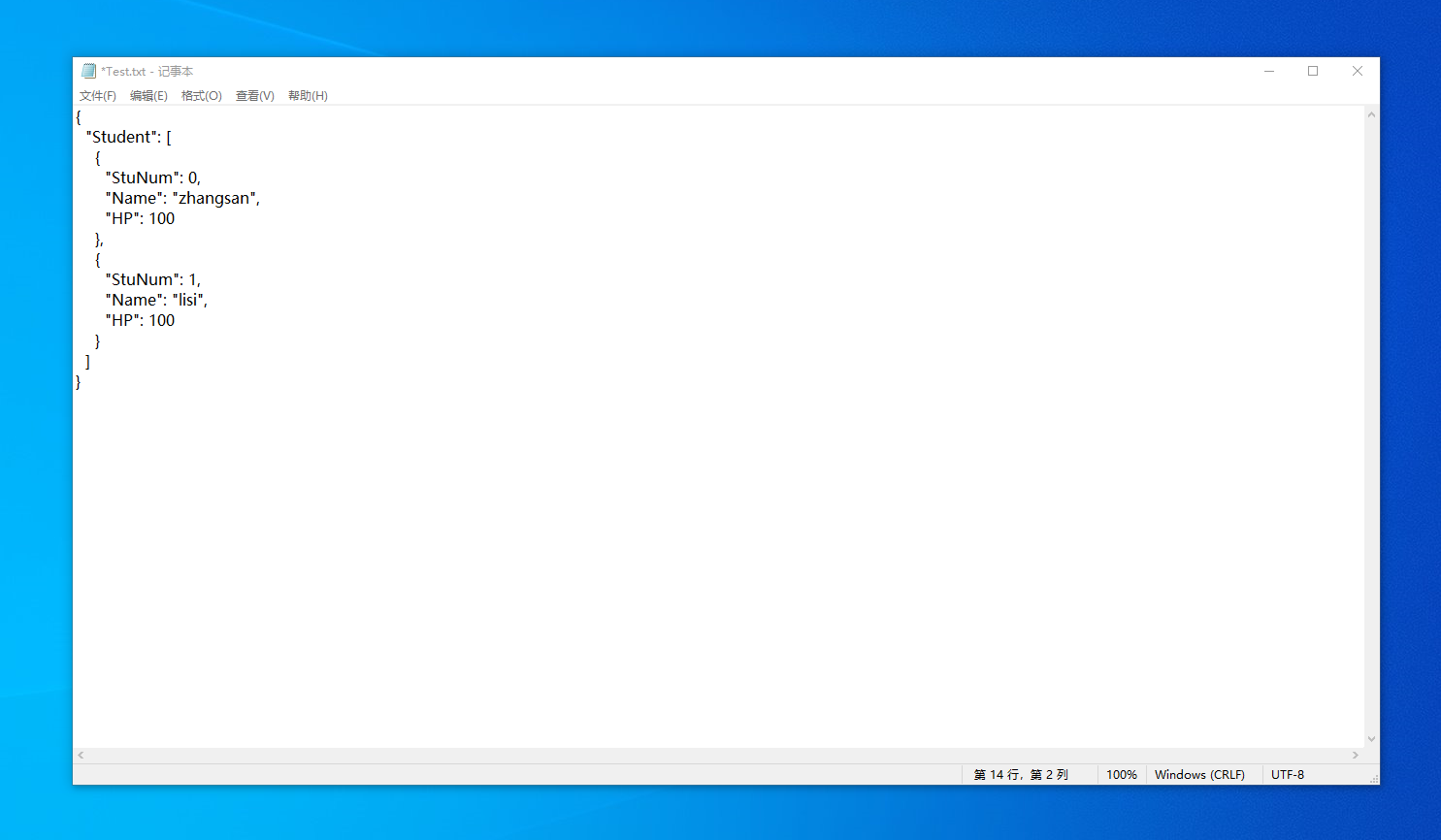Open the 查看(V) menu
The width and height of the screenshot is (1441, 840).
point(254,96)
